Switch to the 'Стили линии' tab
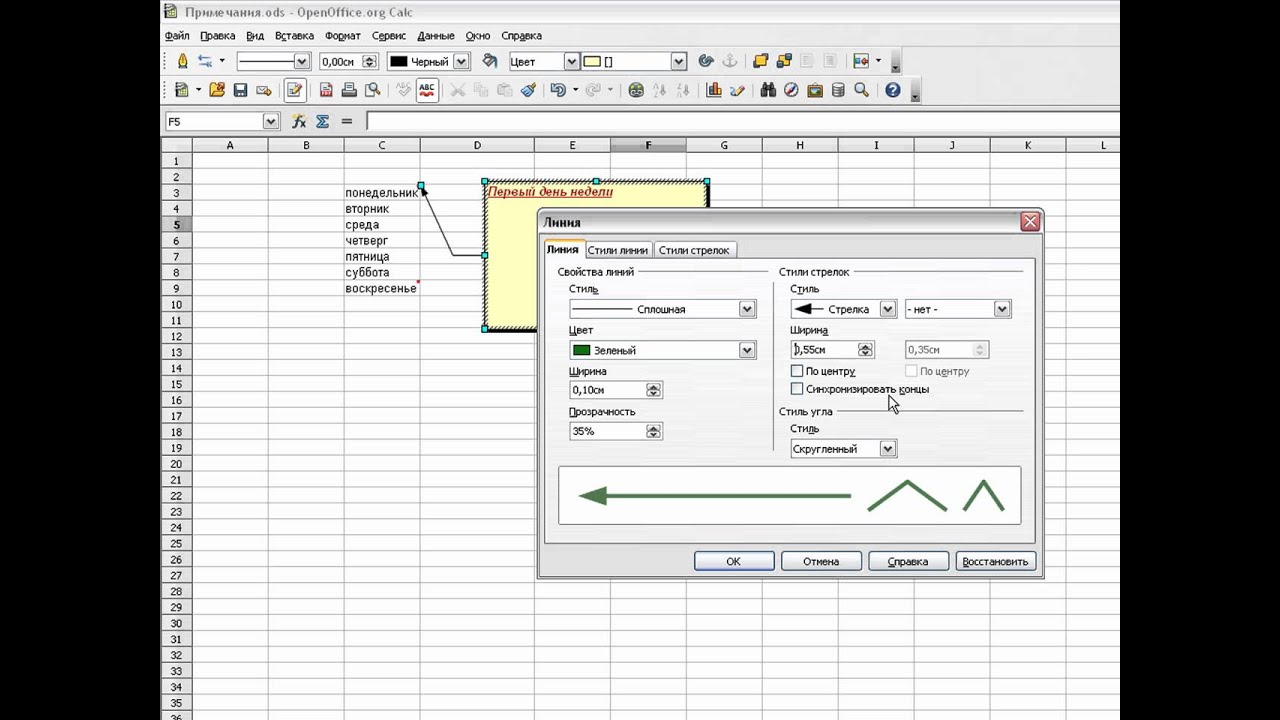 [x=618, y=250]
